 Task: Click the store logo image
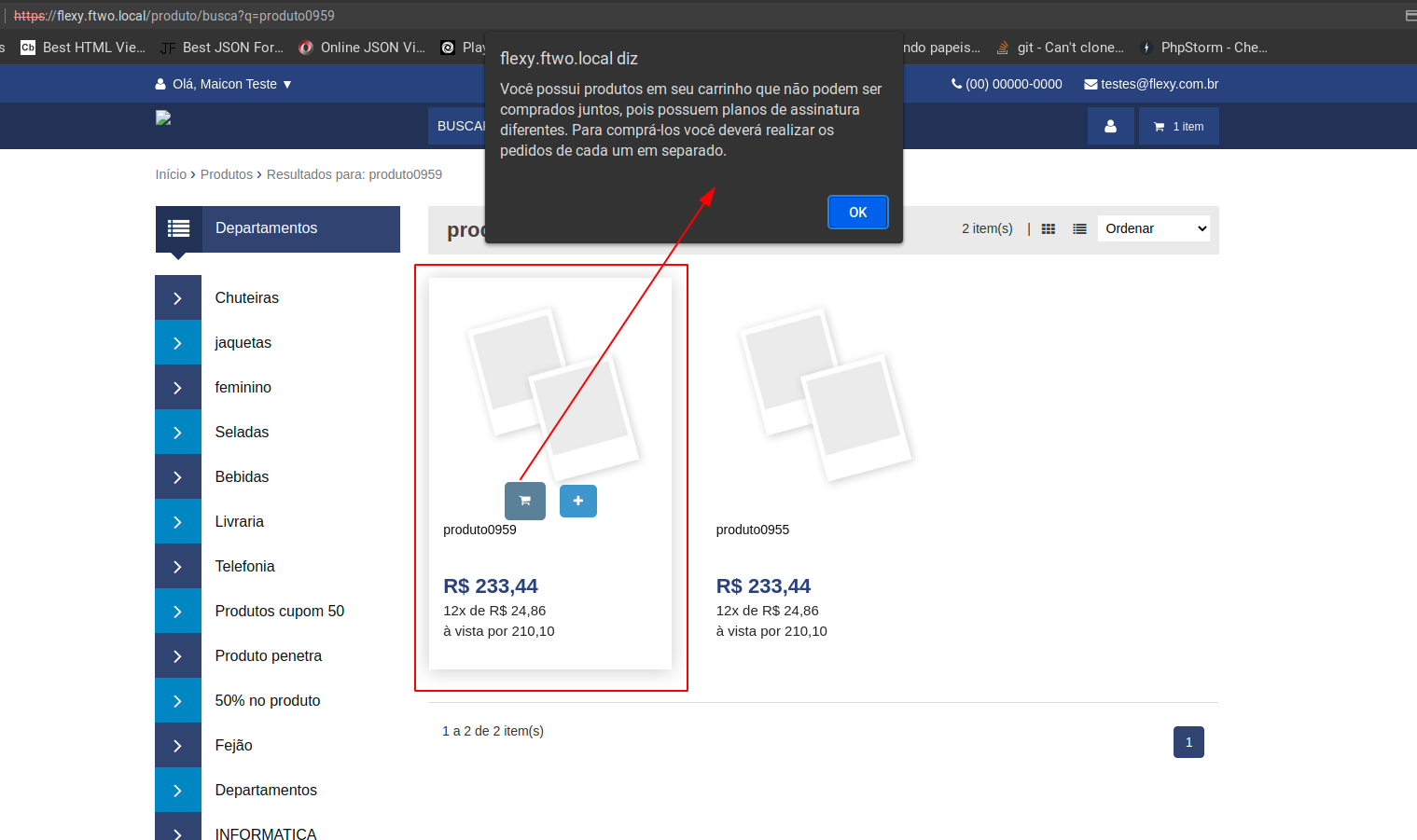pos(163,118)
